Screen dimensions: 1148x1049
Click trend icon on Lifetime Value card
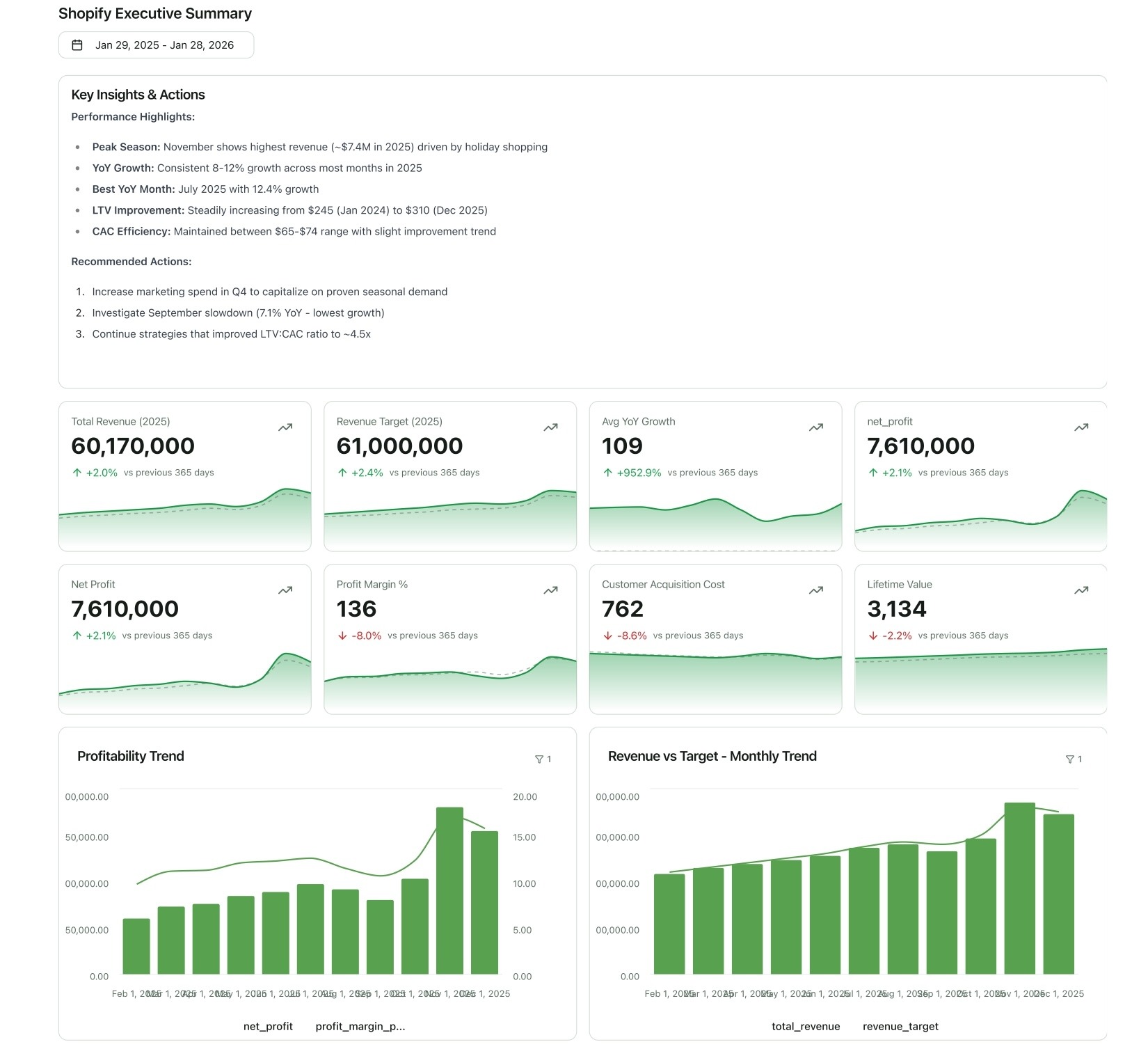coord(1081,590)
